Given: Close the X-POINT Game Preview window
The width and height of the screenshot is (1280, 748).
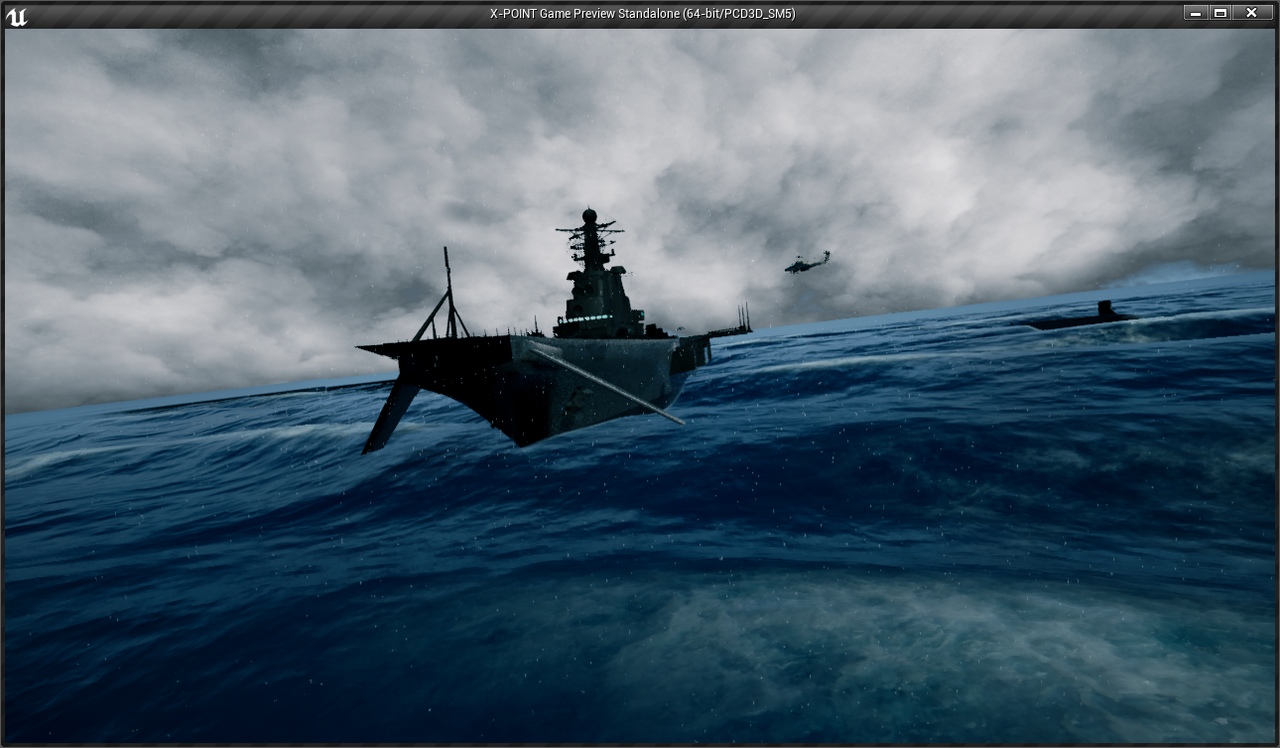Looking at the screenshot, I should coord(1252,13).
